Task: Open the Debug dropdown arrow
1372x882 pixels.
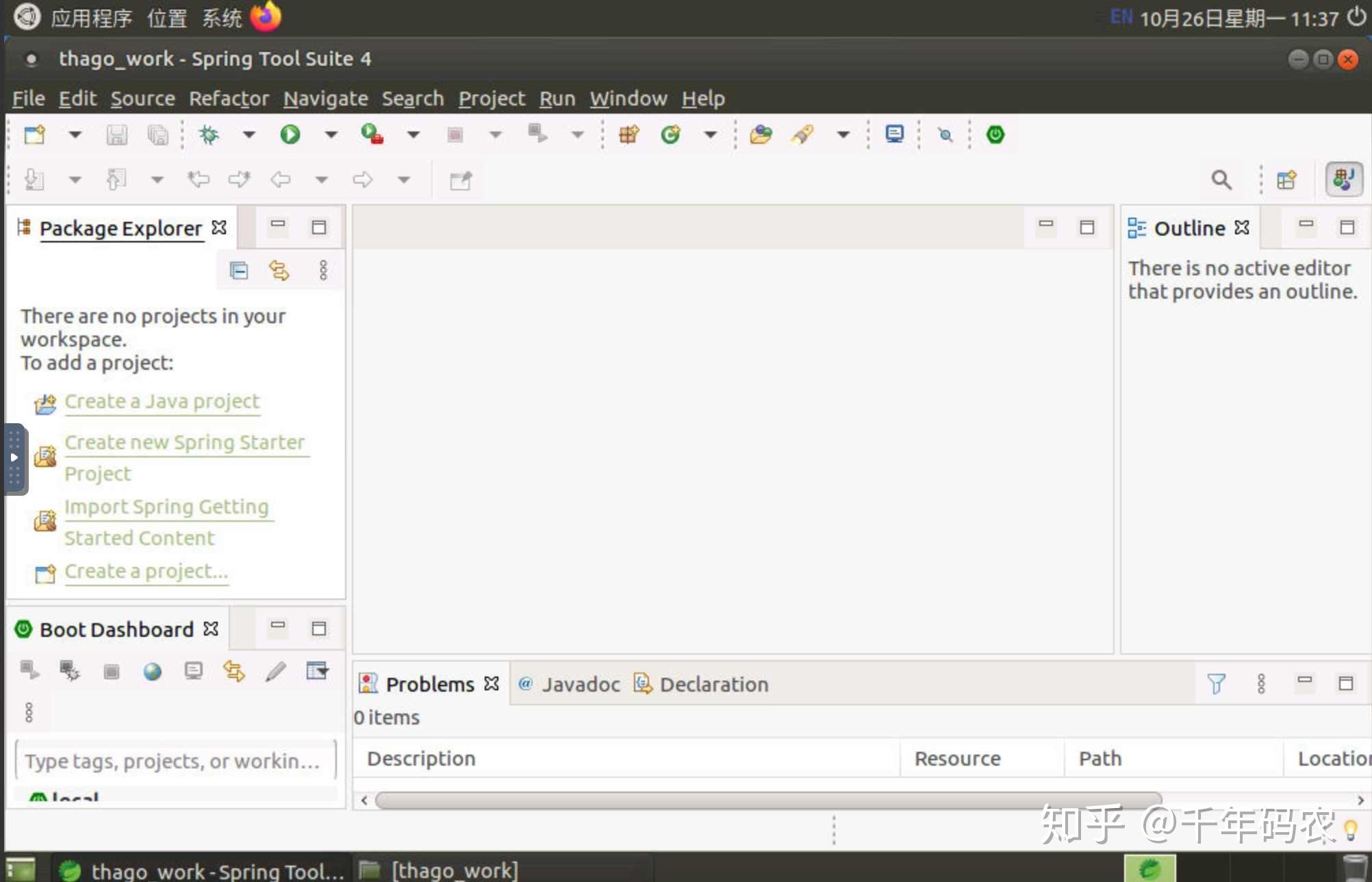Action: (249, 134)
